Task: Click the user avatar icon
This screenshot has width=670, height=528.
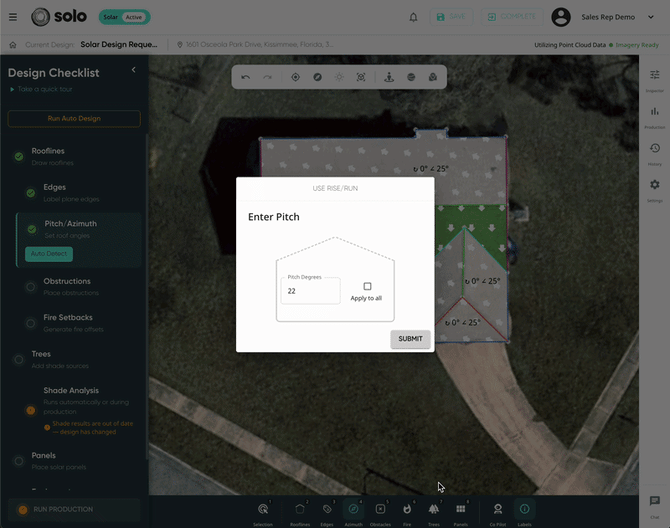Action: pos(561,17)
